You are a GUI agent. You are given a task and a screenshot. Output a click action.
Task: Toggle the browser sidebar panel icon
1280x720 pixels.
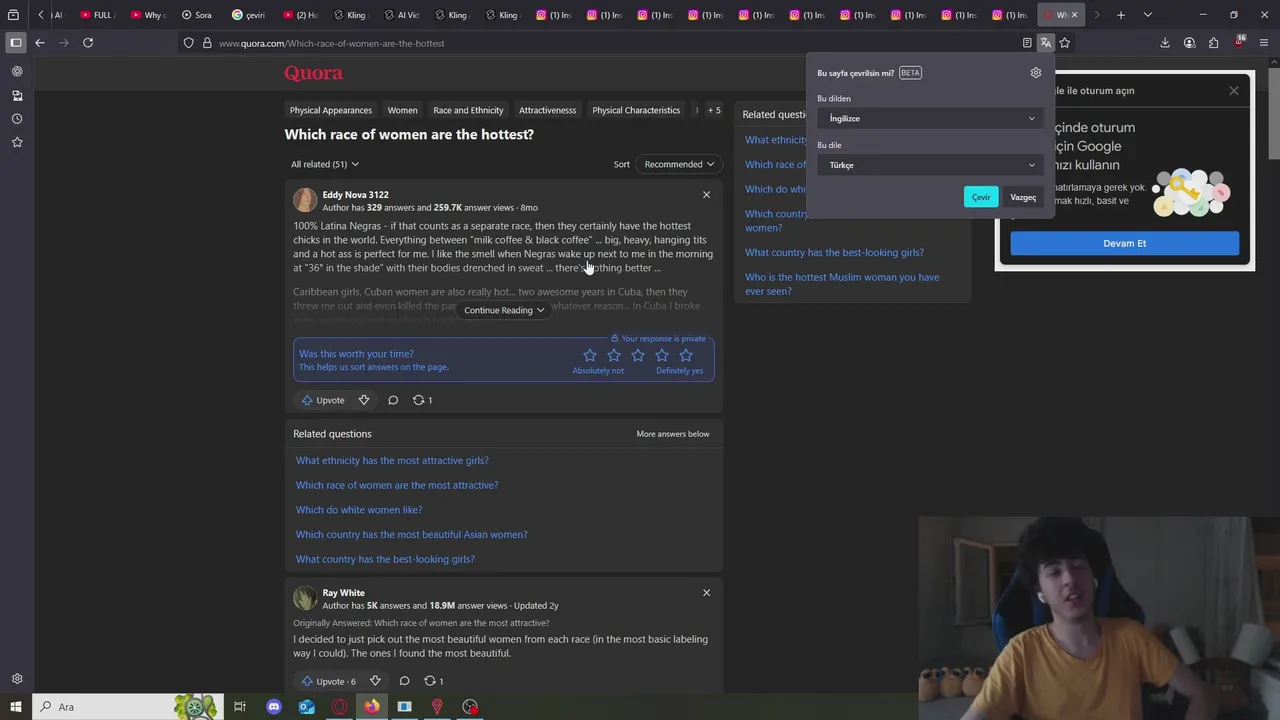click(x=16, y=43)
